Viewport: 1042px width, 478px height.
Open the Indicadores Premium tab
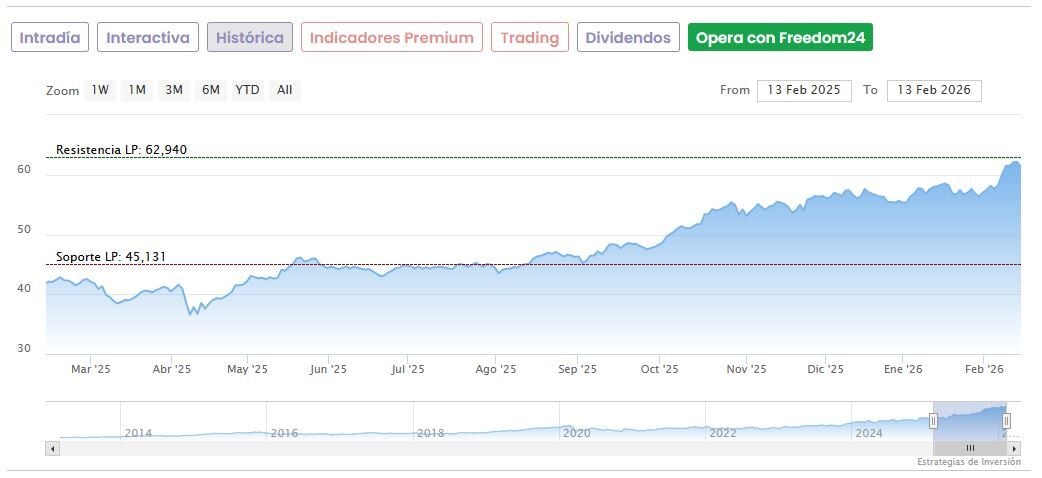(392, 38)
